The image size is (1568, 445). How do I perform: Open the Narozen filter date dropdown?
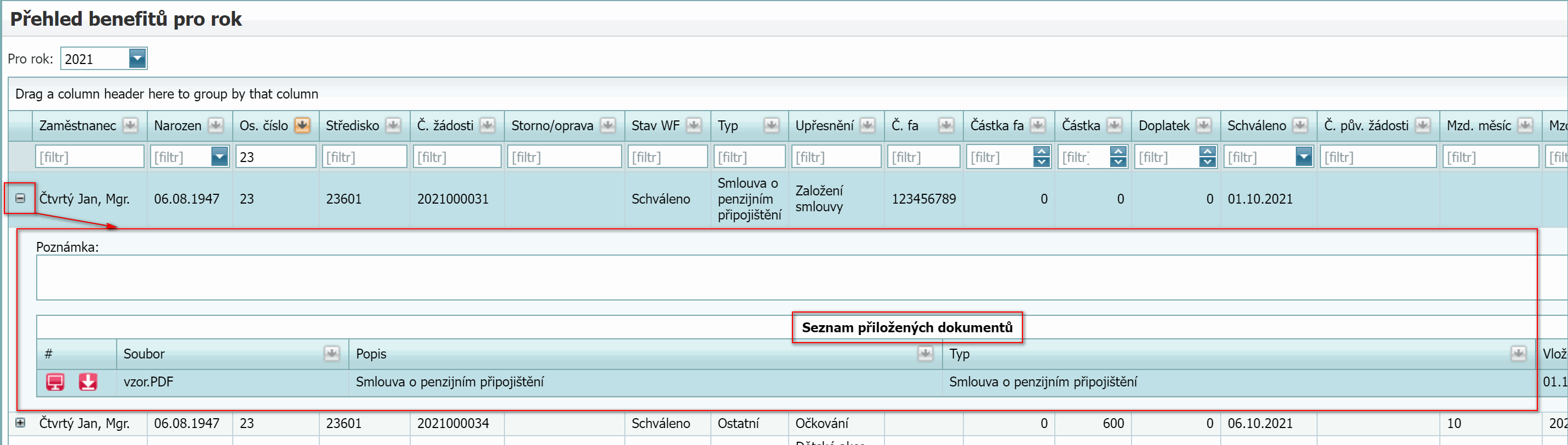tap(219, 157)
